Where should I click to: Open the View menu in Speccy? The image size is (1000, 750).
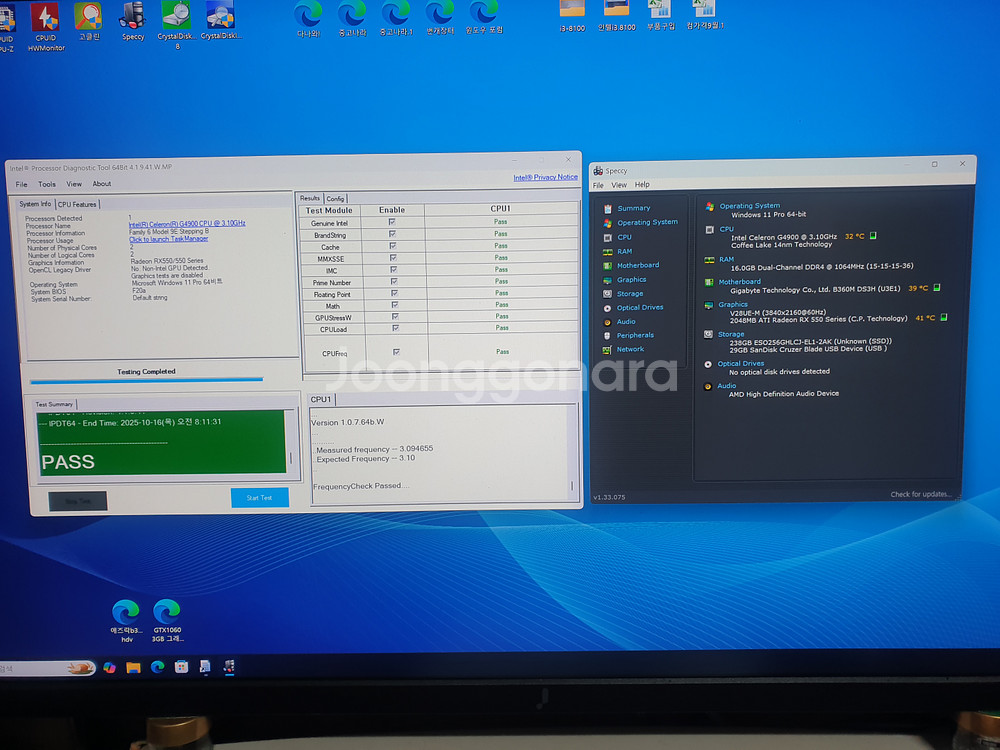coord(619,185)
